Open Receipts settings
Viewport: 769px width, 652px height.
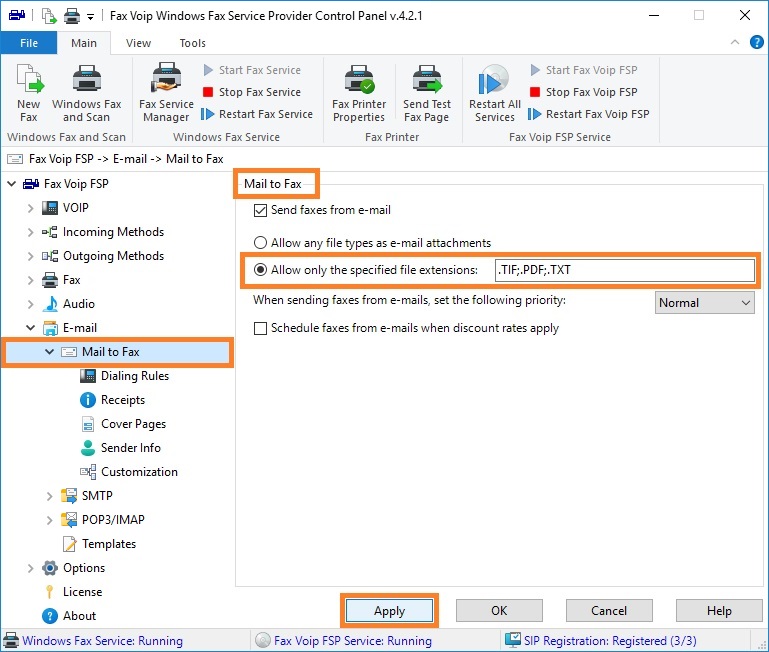tap(123, 400)
